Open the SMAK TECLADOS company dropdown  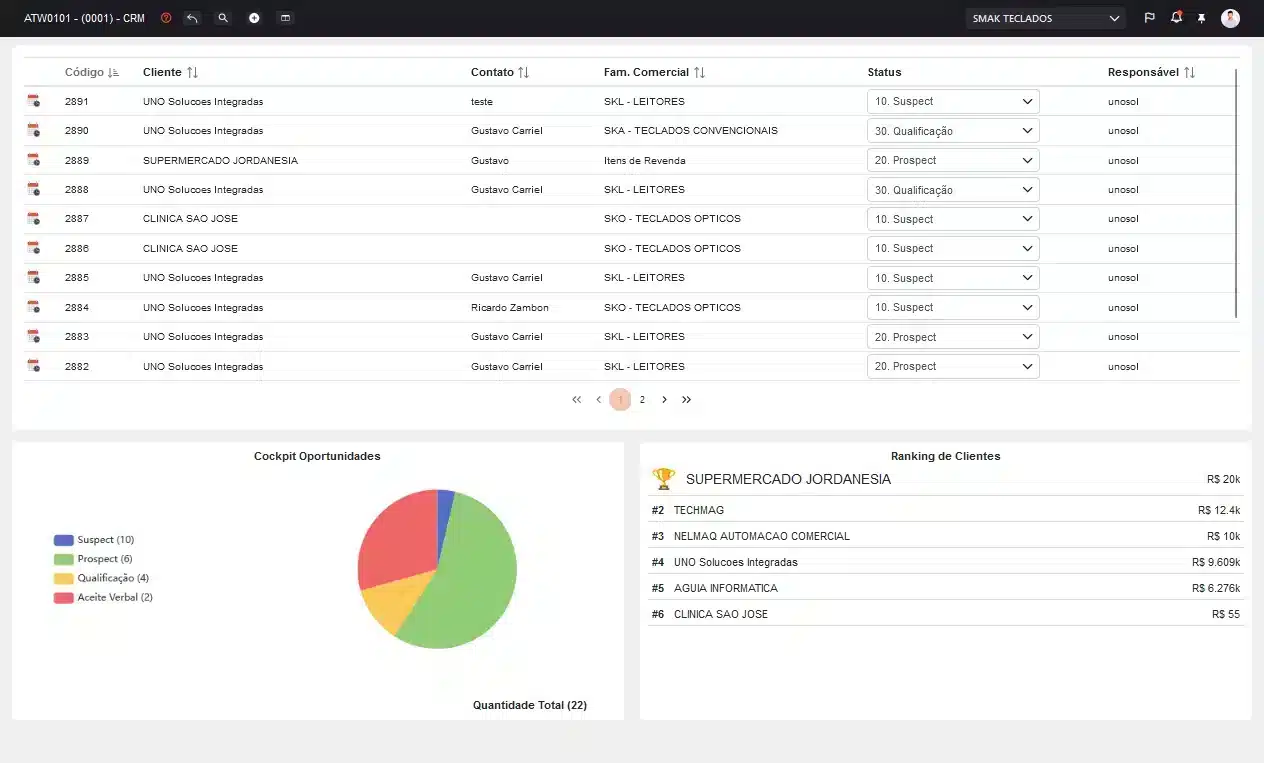[x=1045, y=18]
